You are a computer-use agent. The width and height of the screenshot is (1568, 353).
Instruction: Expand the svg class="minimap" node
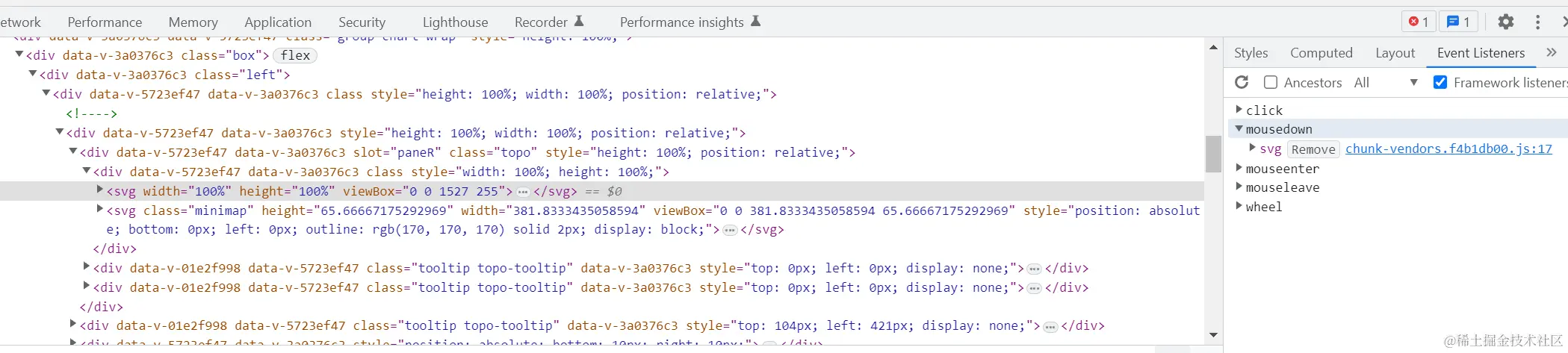(100, 210)
